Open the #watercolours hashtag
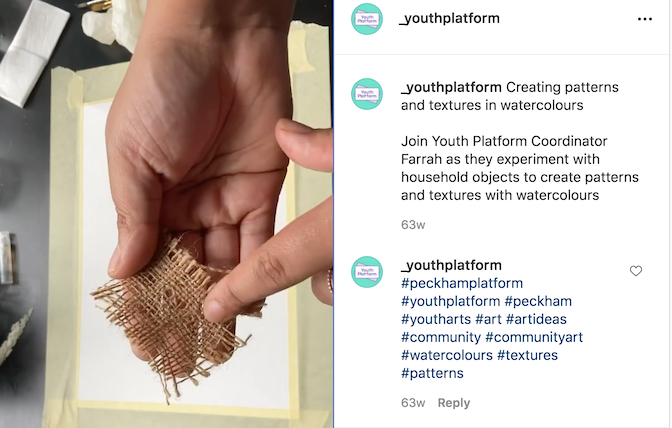The image size is (672, 428). (x=447, y=355)
